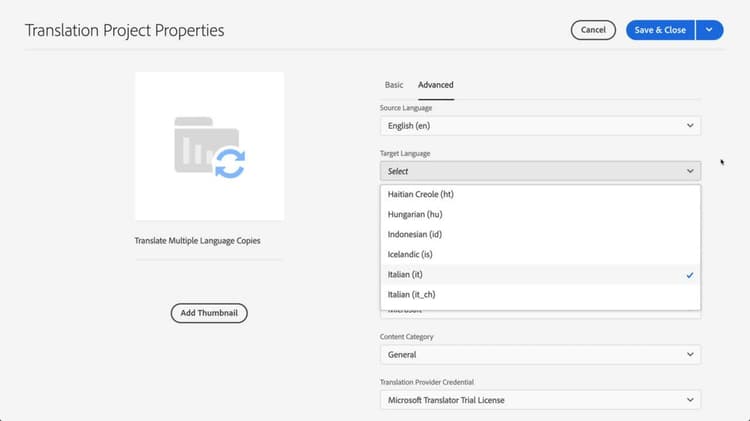Click the checkmark next to Italian (it)
This screenshot has width=750, height=421.
(690, 274)
